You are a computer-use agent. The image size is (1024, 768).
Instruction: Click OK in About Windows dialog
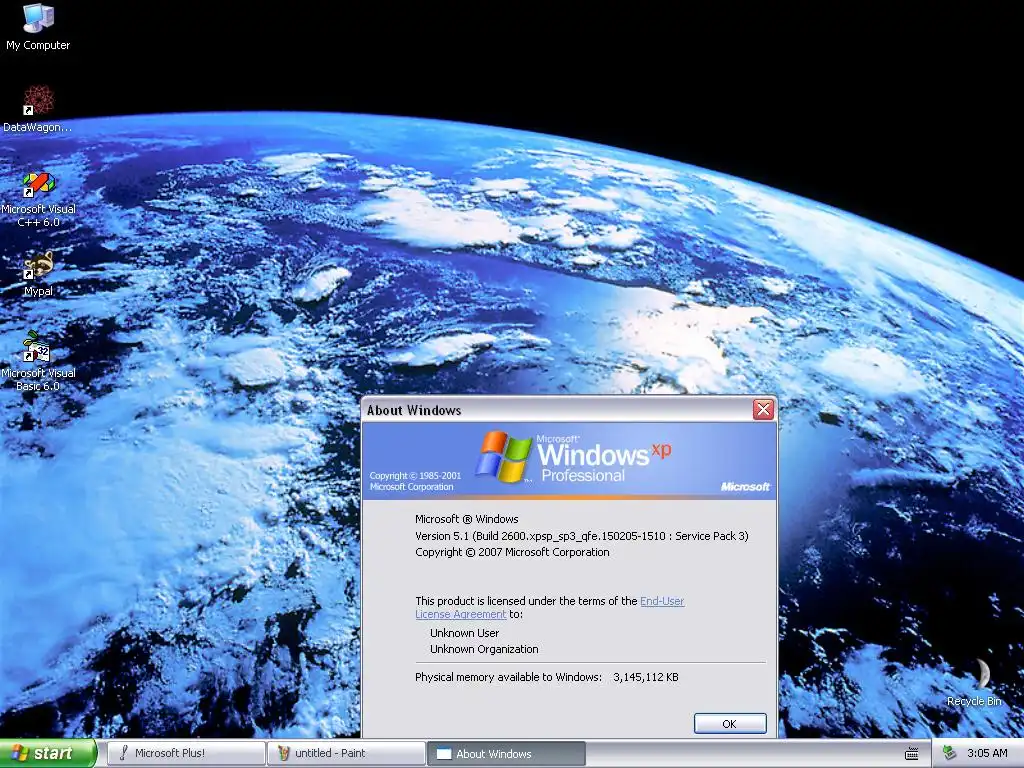click(729, 724)
